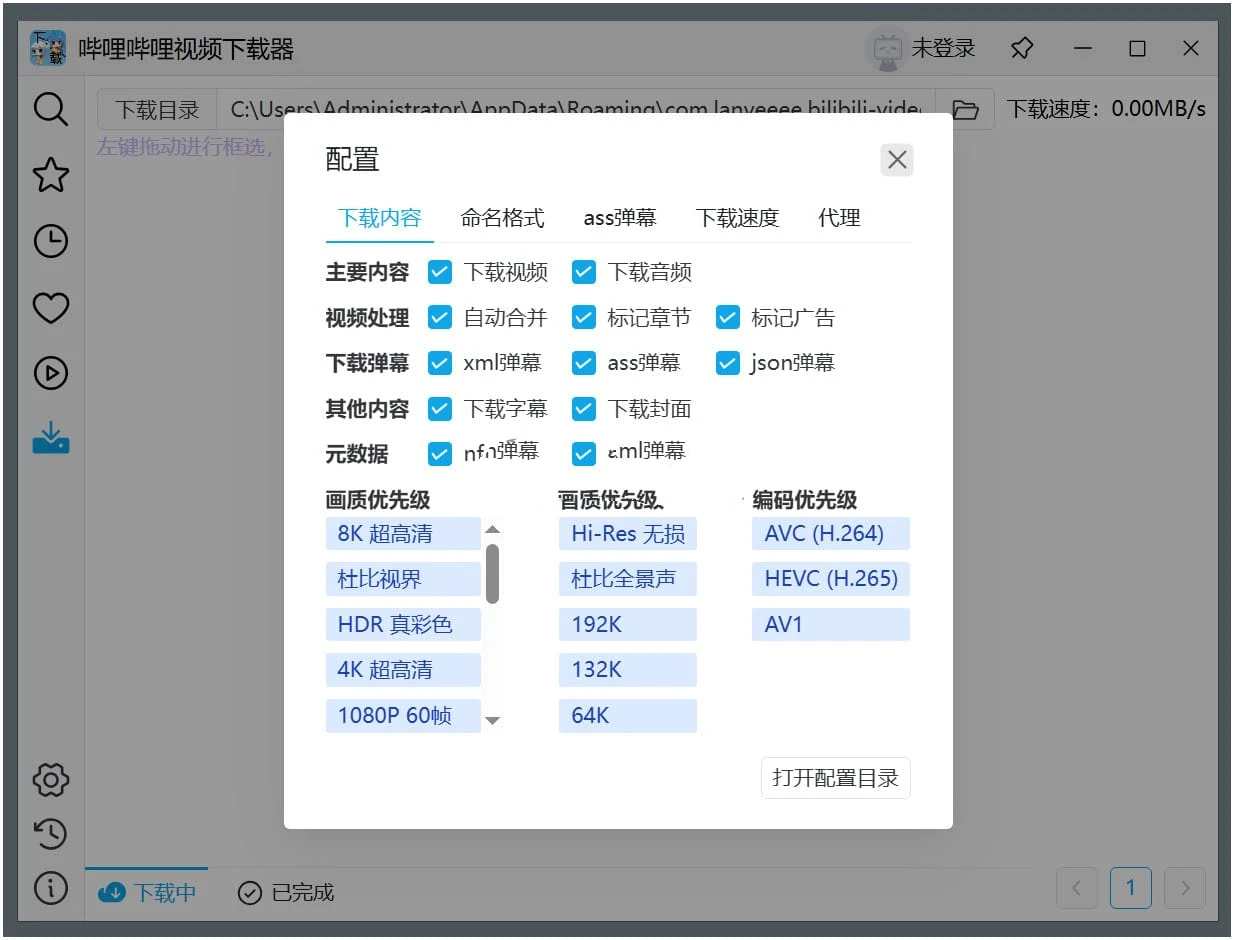Select the heart icon in the sidebar

click(x=50, y=308)
